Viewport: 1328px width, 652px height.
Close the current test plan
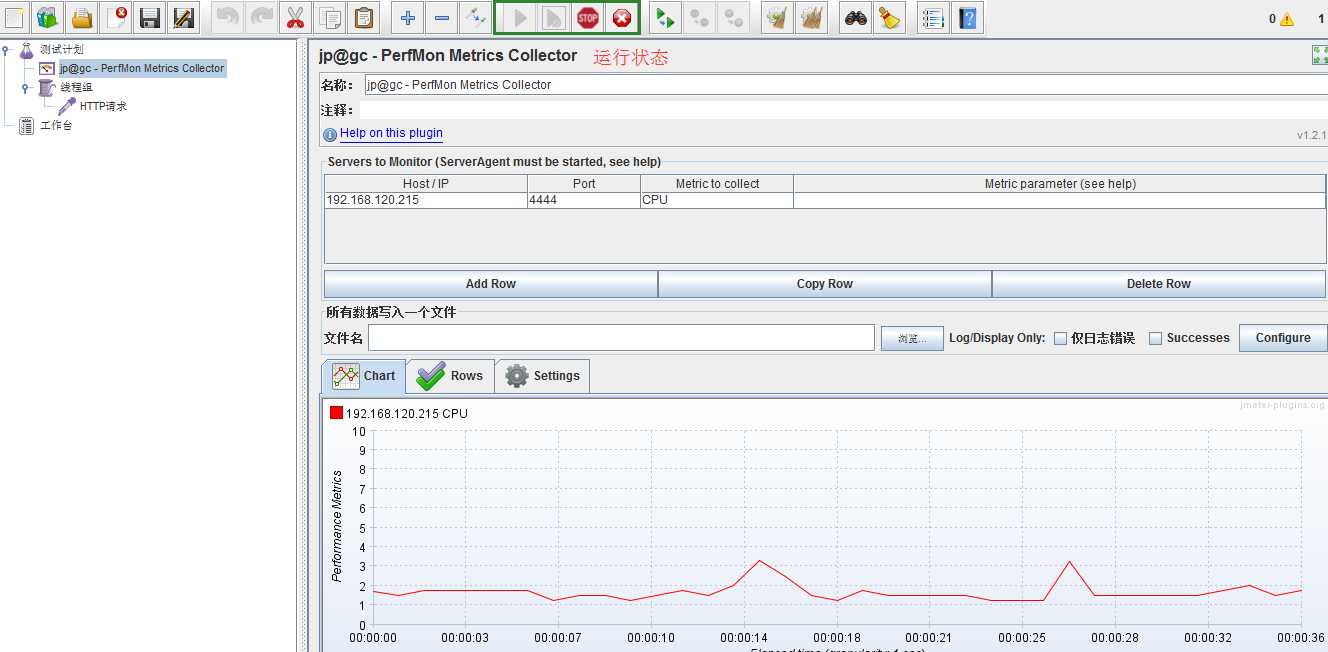click(116, 17)
